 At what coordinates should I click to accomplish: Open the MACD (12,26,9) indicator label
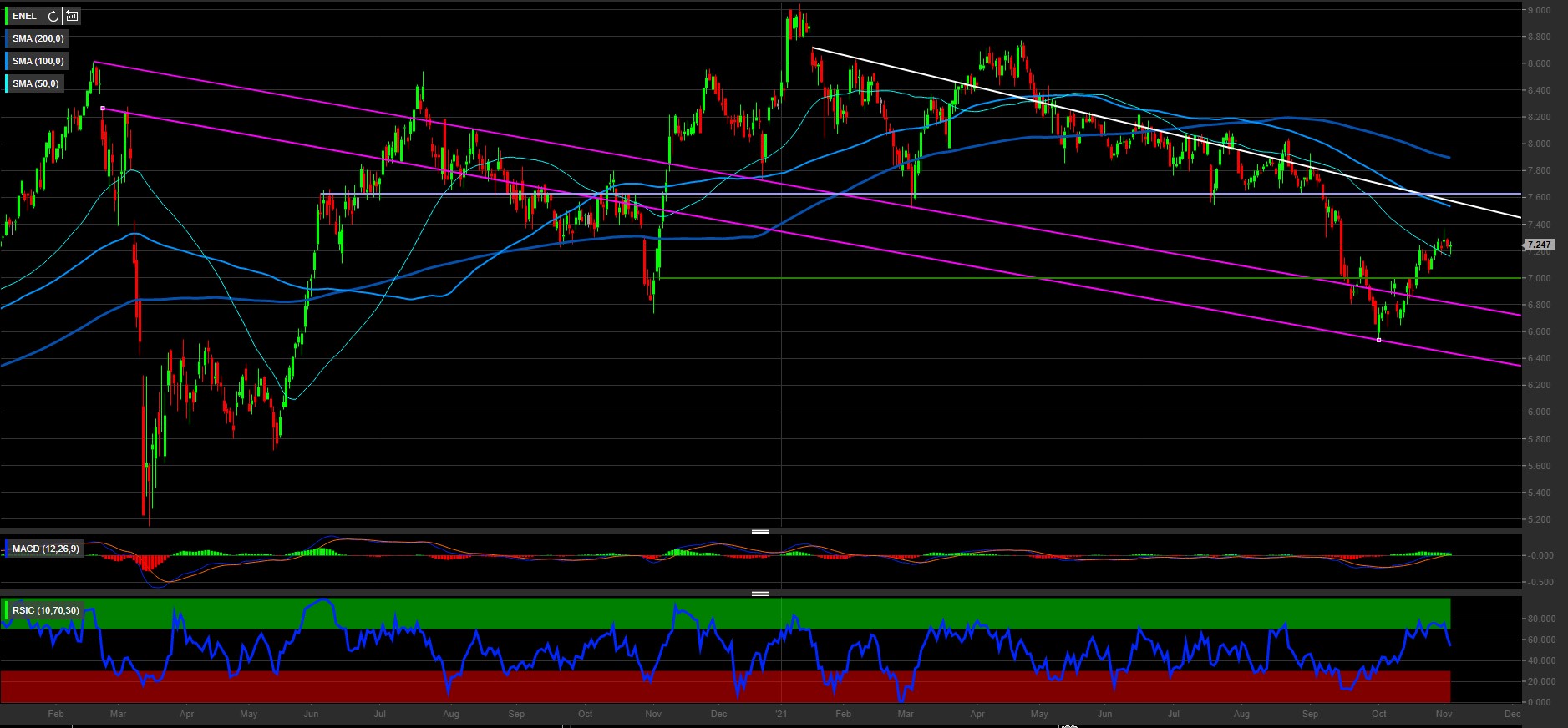coord(45,549)
